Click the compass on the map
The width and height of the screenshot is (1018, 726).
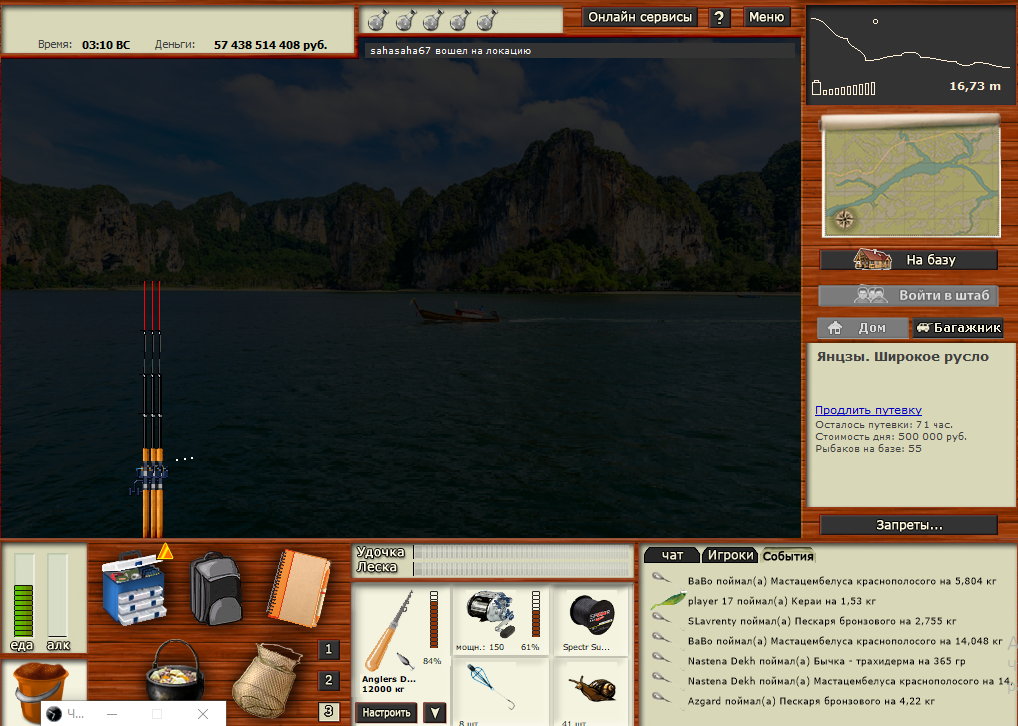[x=844, y=219]
